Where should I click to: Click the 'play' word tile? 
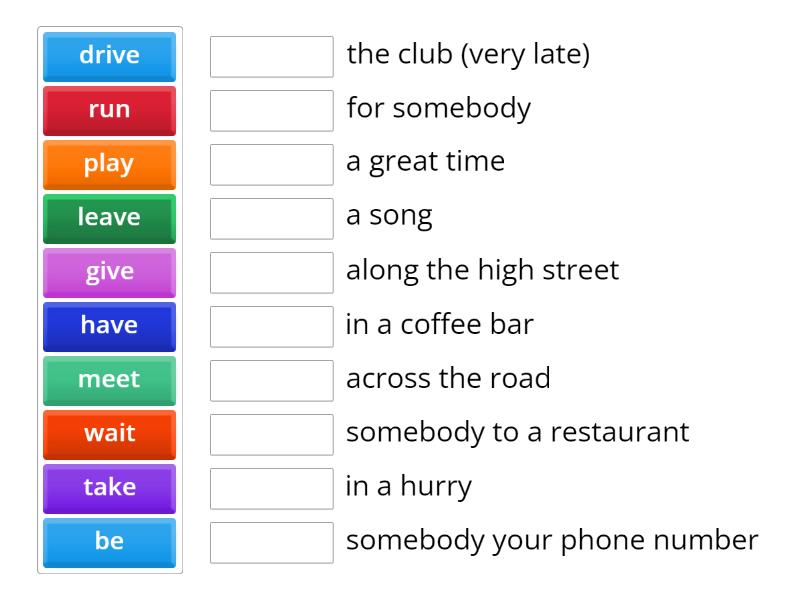pyautogui.click(x=109, y=164)
